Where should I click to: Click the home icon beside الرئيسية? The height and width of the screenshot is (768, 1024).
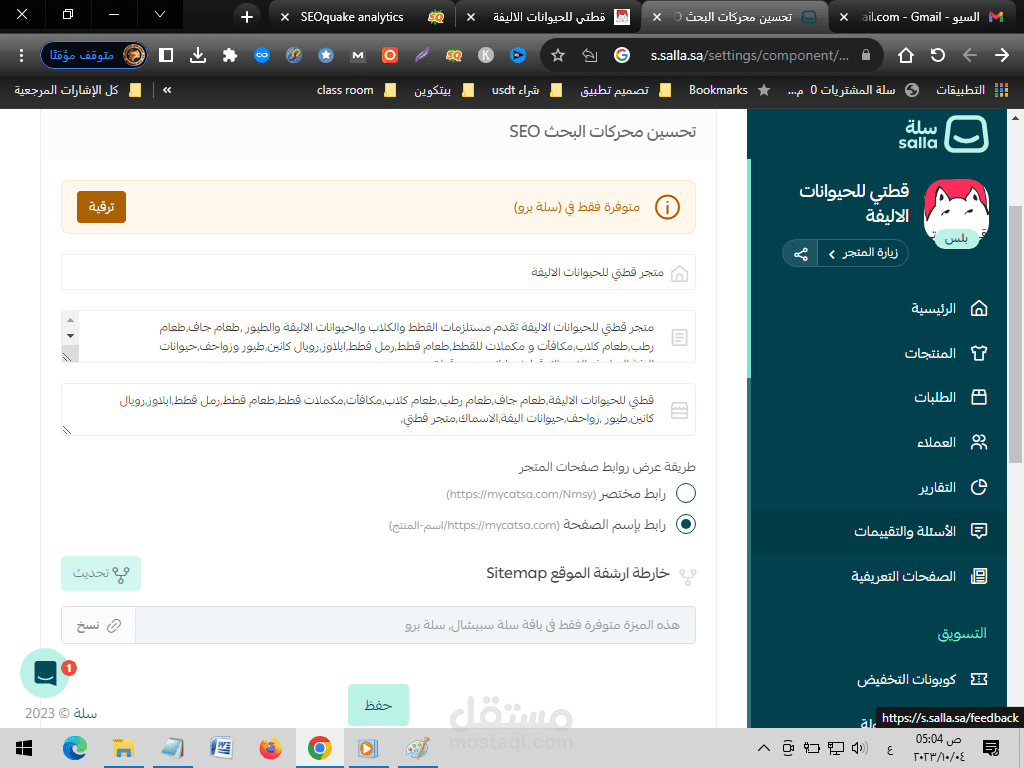[979, 308]
